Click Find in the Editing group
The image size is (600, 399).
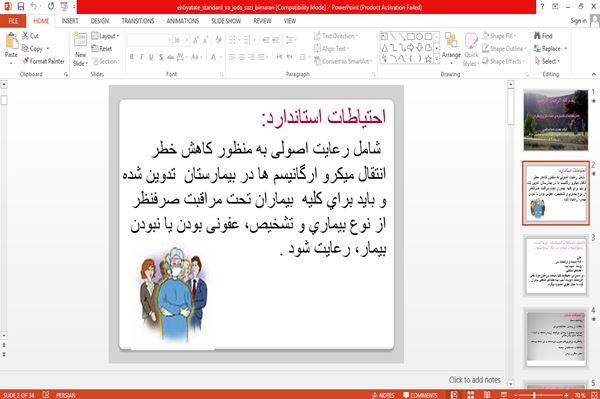pos(543,36)
